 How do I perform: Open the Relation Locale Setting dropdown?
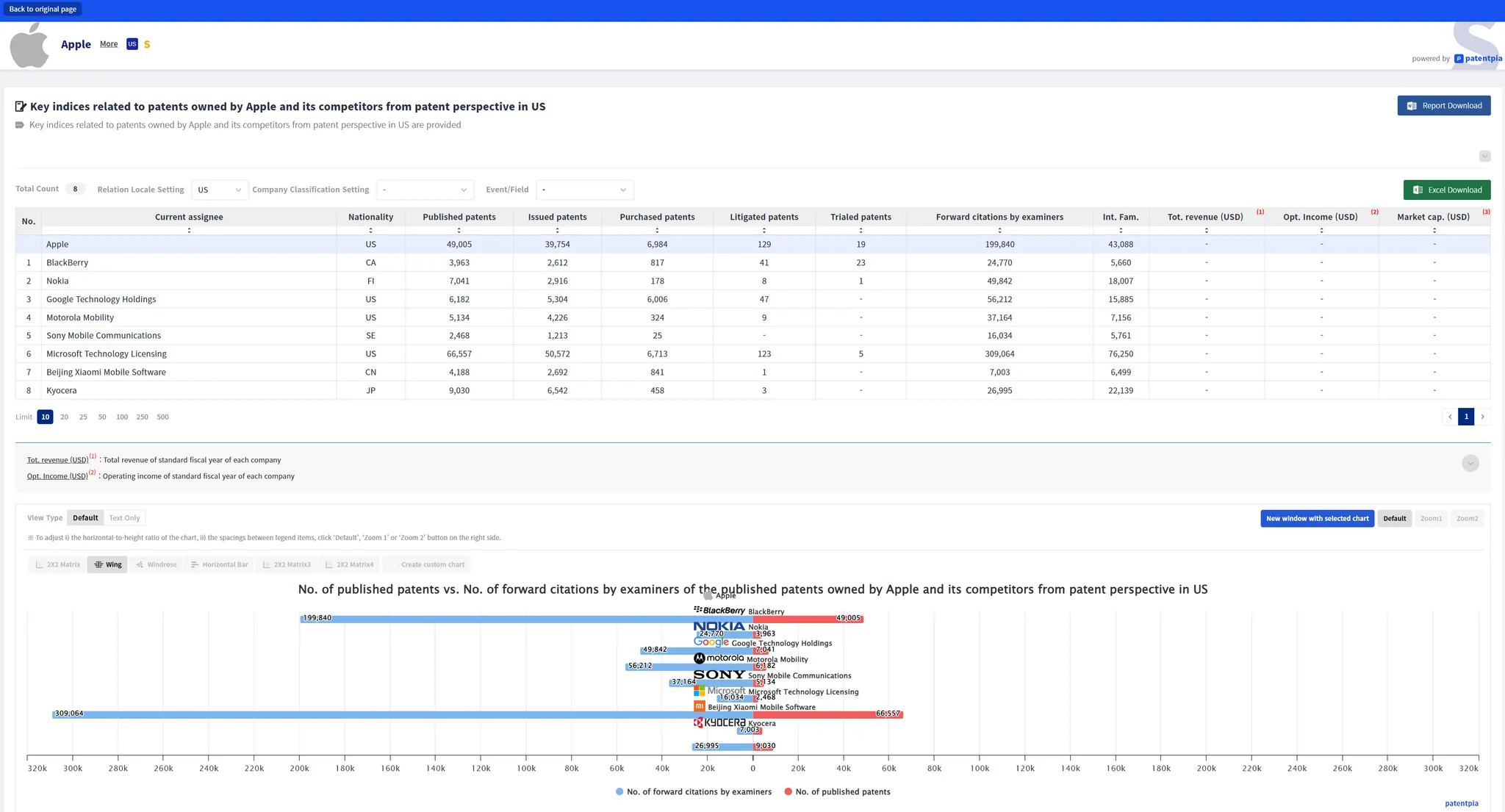click(x=220, y=190)
